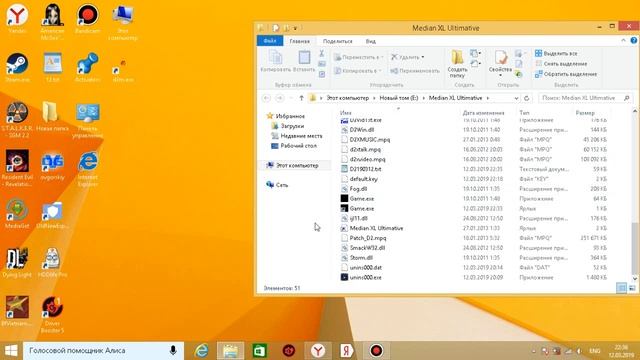Open quick access toolbar customize arrow
Viewport: 640px width, 360px height.
295,28
